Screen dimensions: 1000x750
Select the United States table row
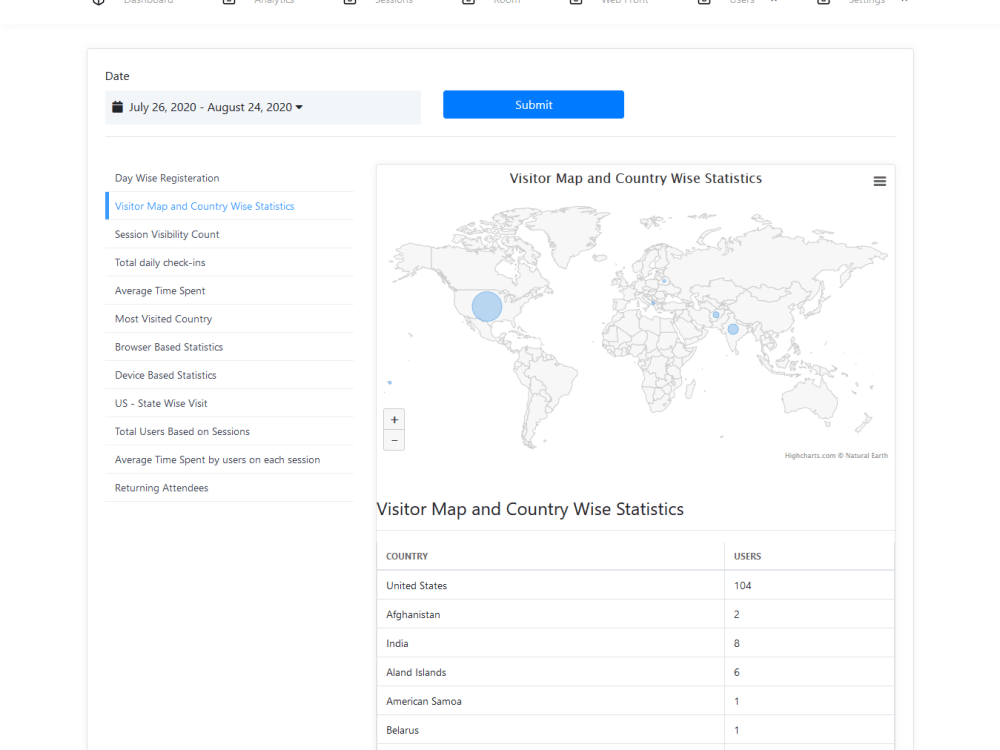pos(635,585)
